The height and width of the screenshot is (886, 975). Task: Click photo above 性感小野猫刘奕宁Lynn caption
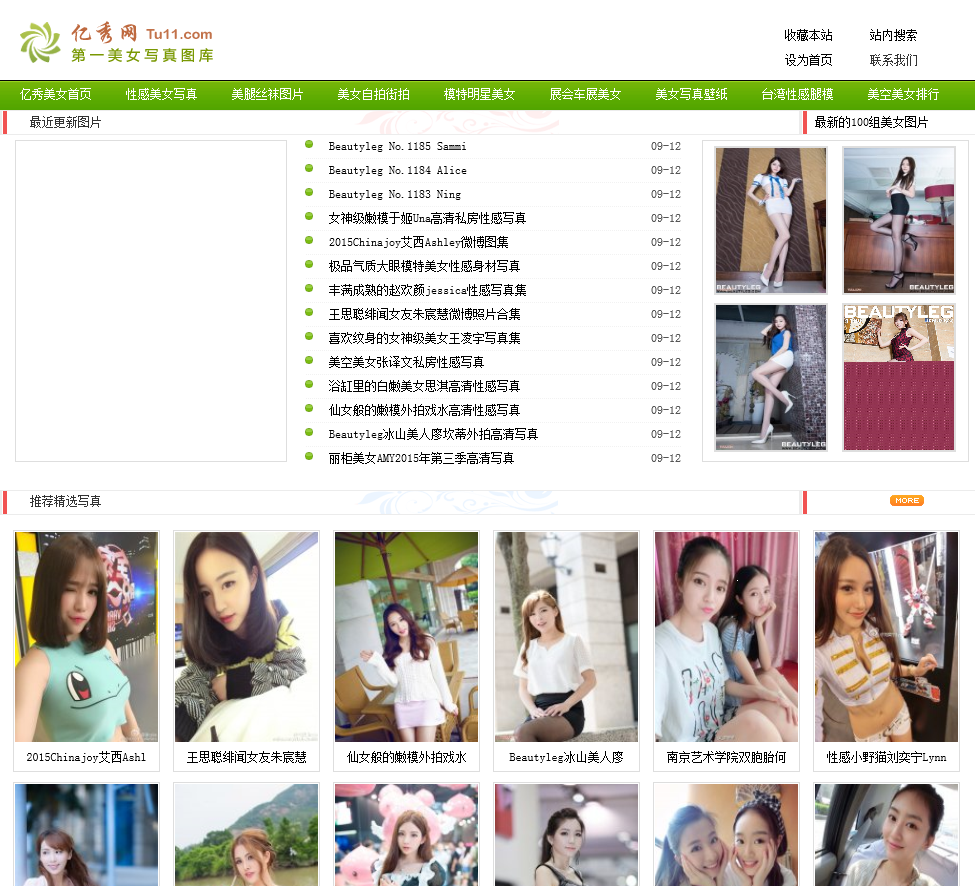(x=887, y=637)
